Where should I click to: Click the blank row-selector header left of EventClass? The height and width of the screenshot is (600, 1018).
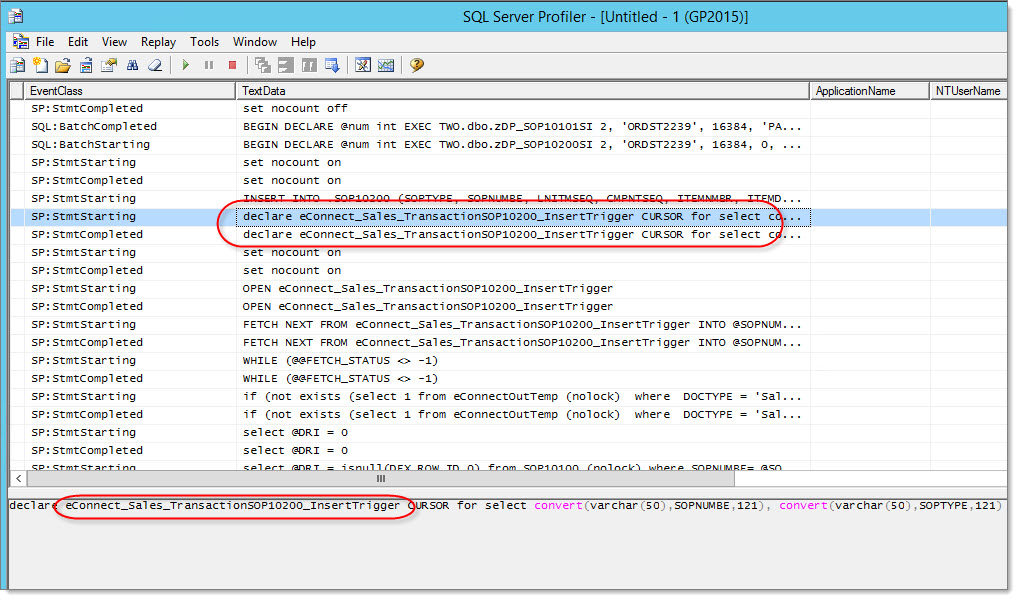click(17, 91)
